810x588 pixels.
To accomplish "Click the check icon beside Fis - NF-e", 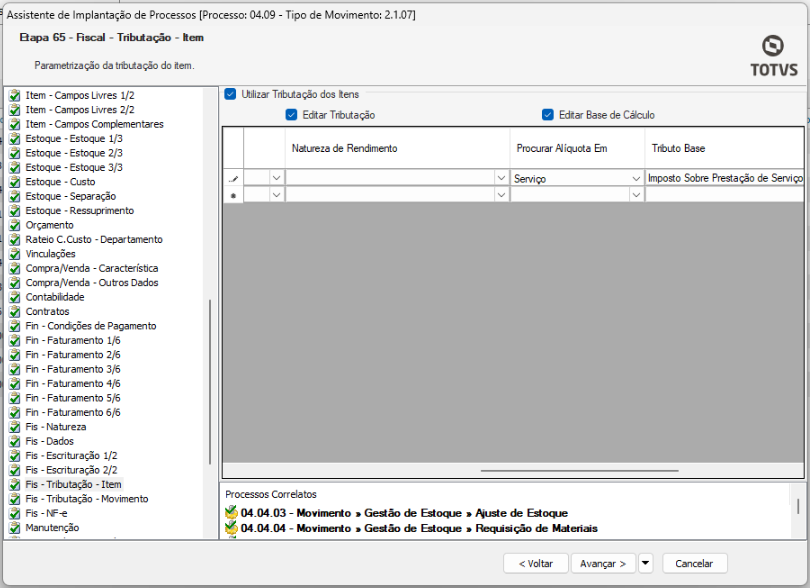I will 14,514.
